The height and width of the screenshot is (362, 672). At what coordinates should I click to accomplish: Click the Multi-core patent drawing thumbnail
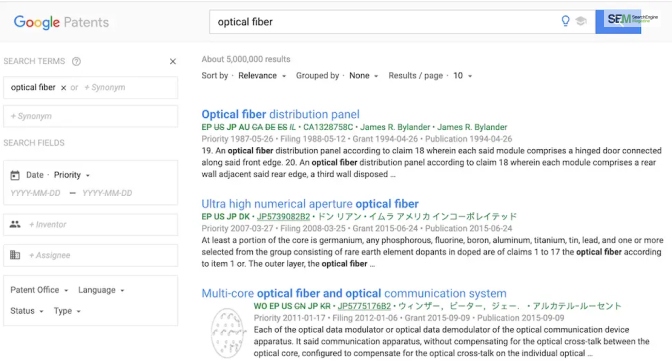click(227, 333)
